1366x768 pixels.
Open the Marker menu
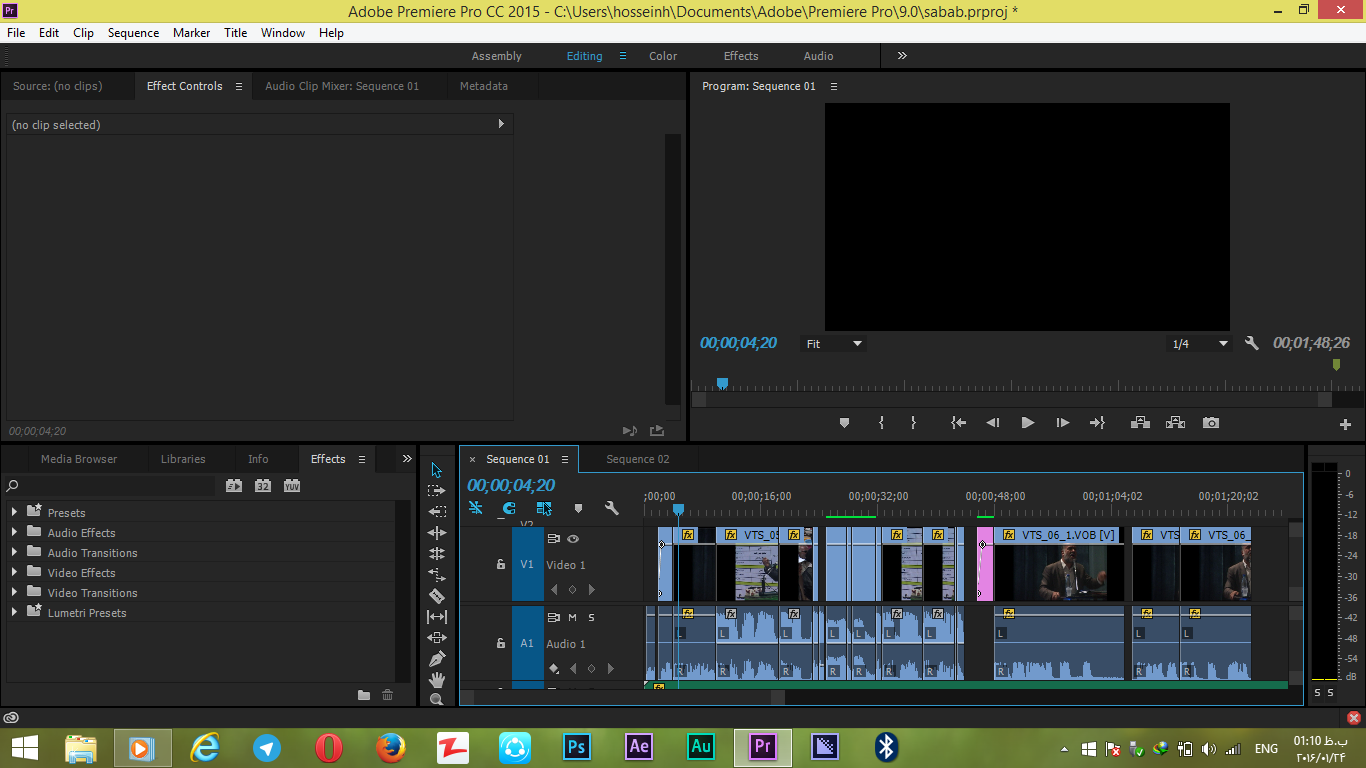(191, 33)
